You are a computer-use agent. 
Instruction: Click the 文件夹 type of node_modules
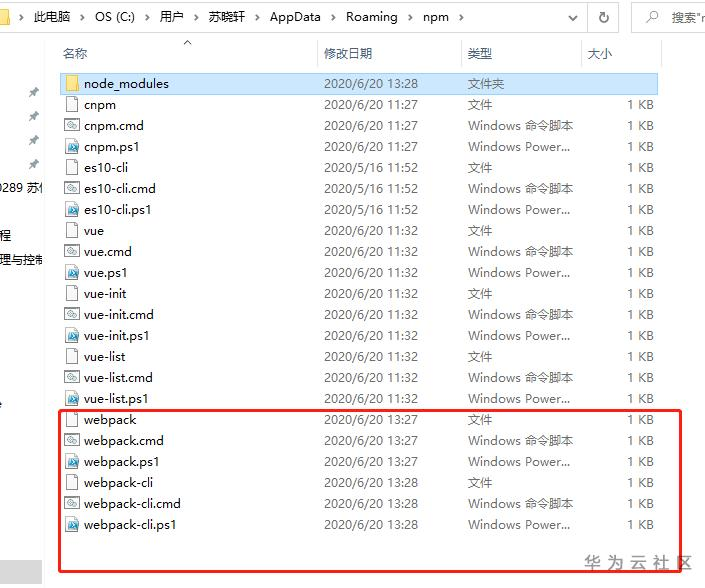(486, 84)
